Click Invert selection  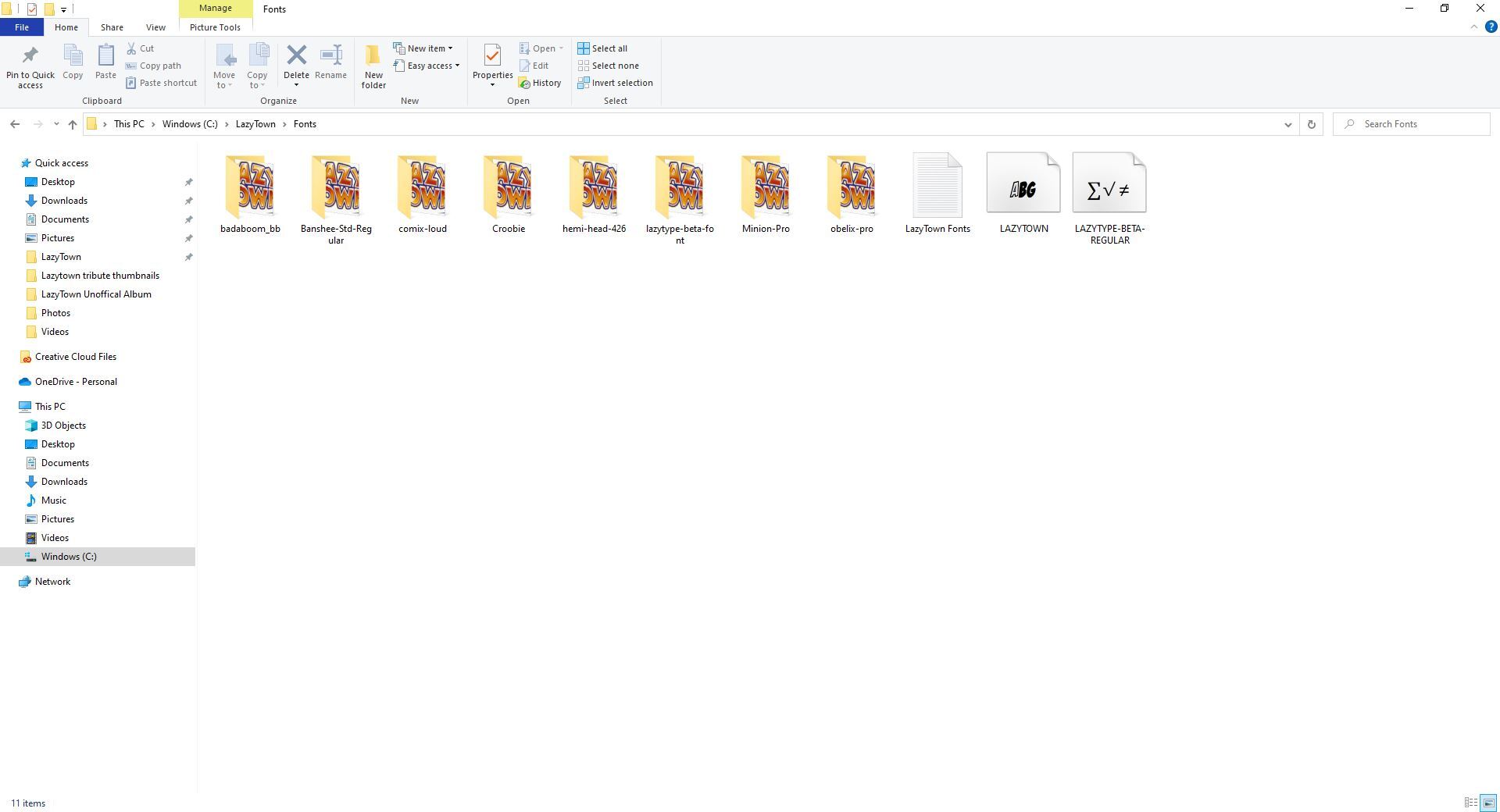pos(615,83)
